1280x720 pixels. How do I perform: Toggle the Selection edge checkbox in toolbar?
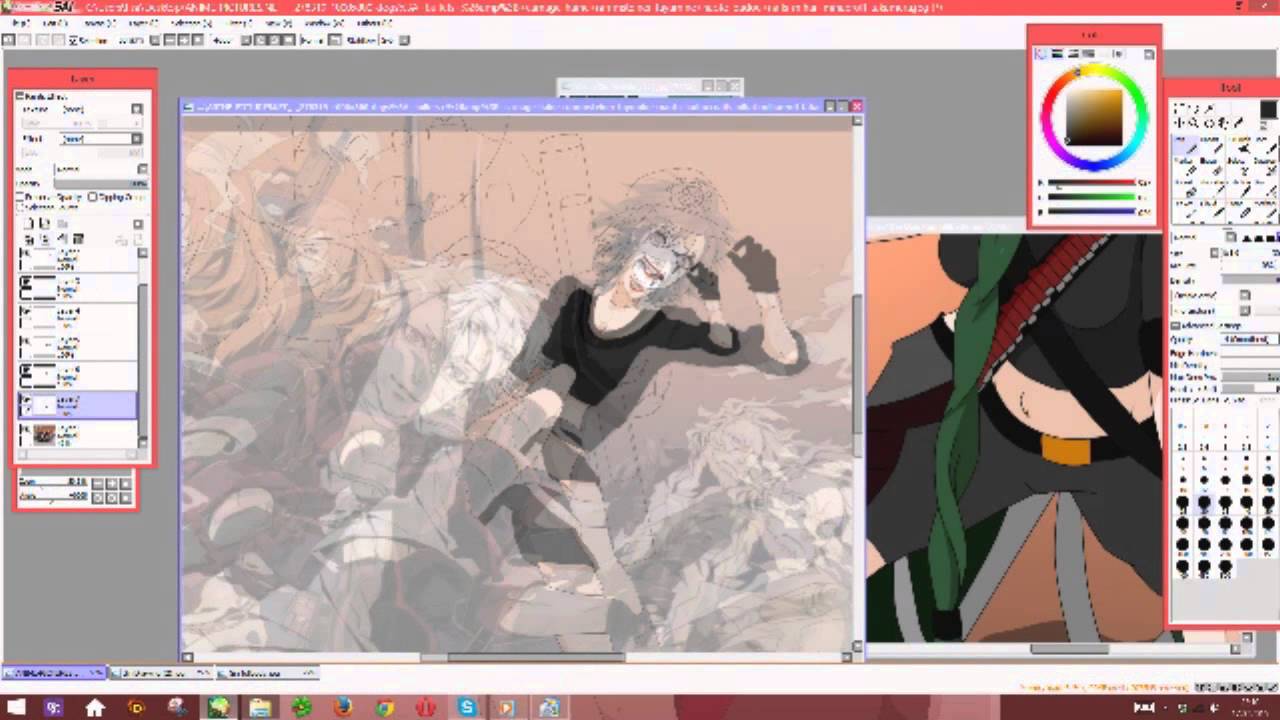click(x=73, y=40)
